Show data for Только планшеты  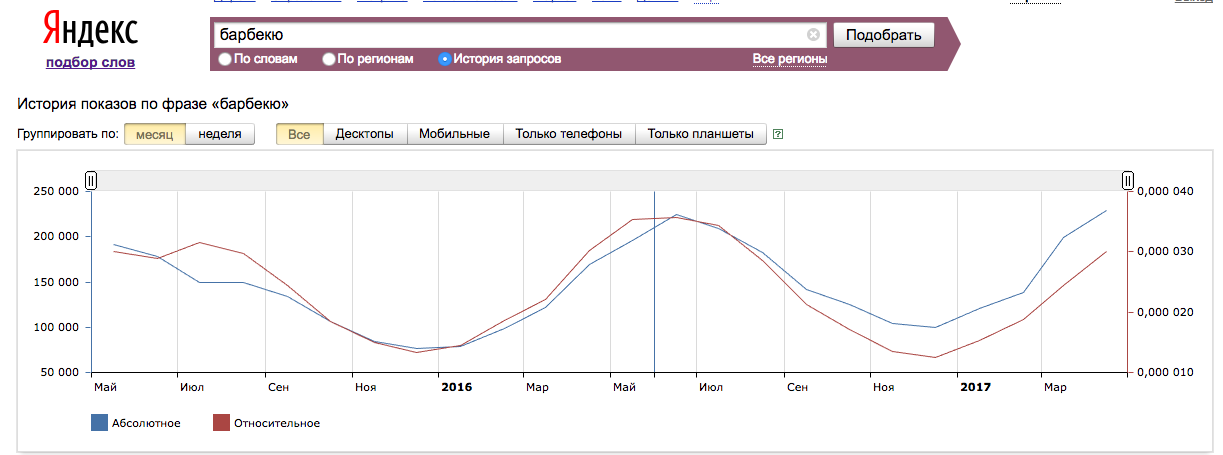coord(700,134)
